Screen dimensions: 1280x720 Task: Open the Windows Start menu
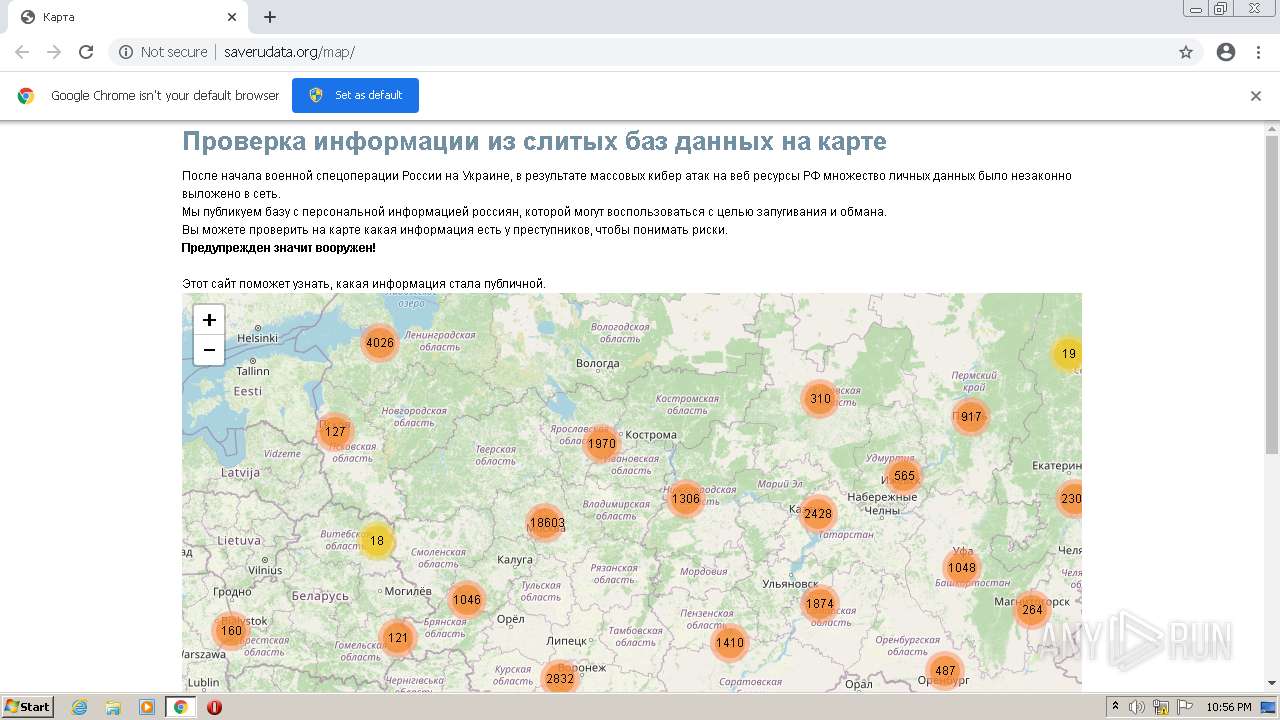click(27, 707)
